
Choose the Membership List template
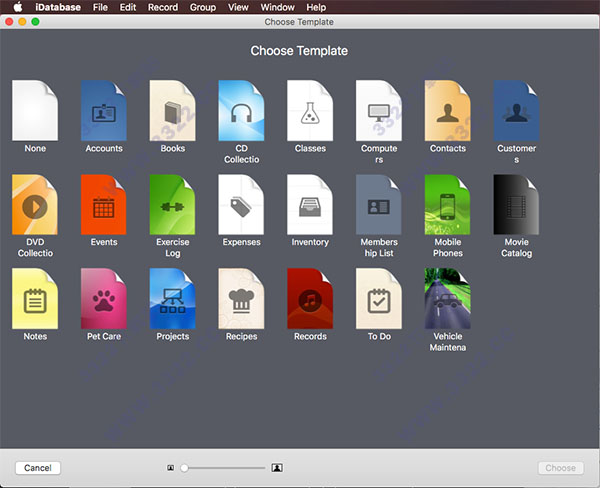(379, 204)
